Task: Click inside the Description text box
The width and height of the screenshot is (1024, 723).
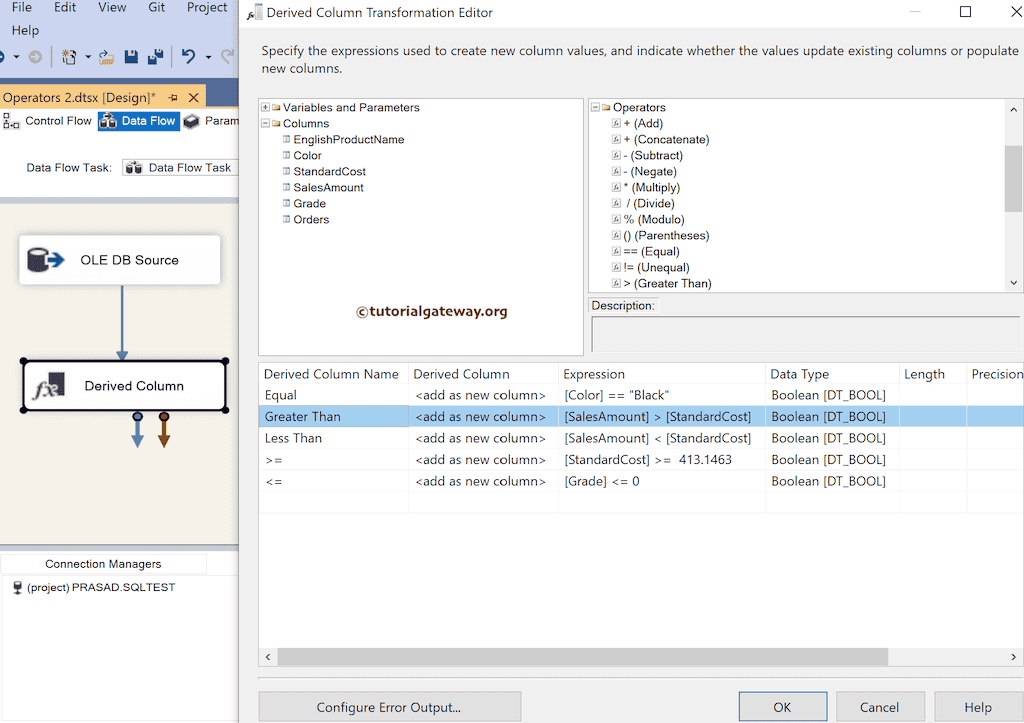Action: coord(806,334)
